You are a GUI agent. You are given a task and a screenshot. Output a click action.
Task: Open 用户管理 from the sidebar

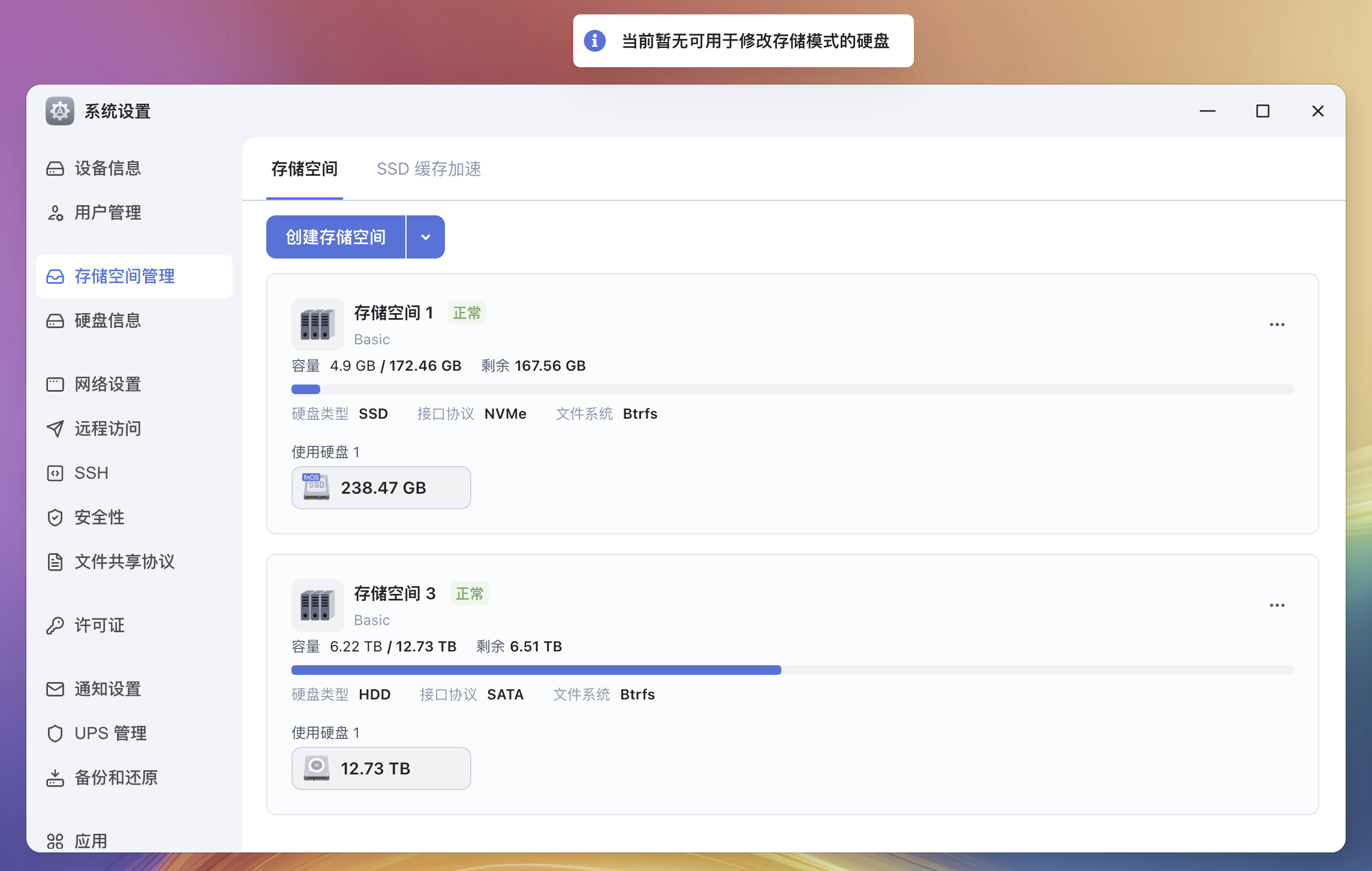(x=107, y=213)
